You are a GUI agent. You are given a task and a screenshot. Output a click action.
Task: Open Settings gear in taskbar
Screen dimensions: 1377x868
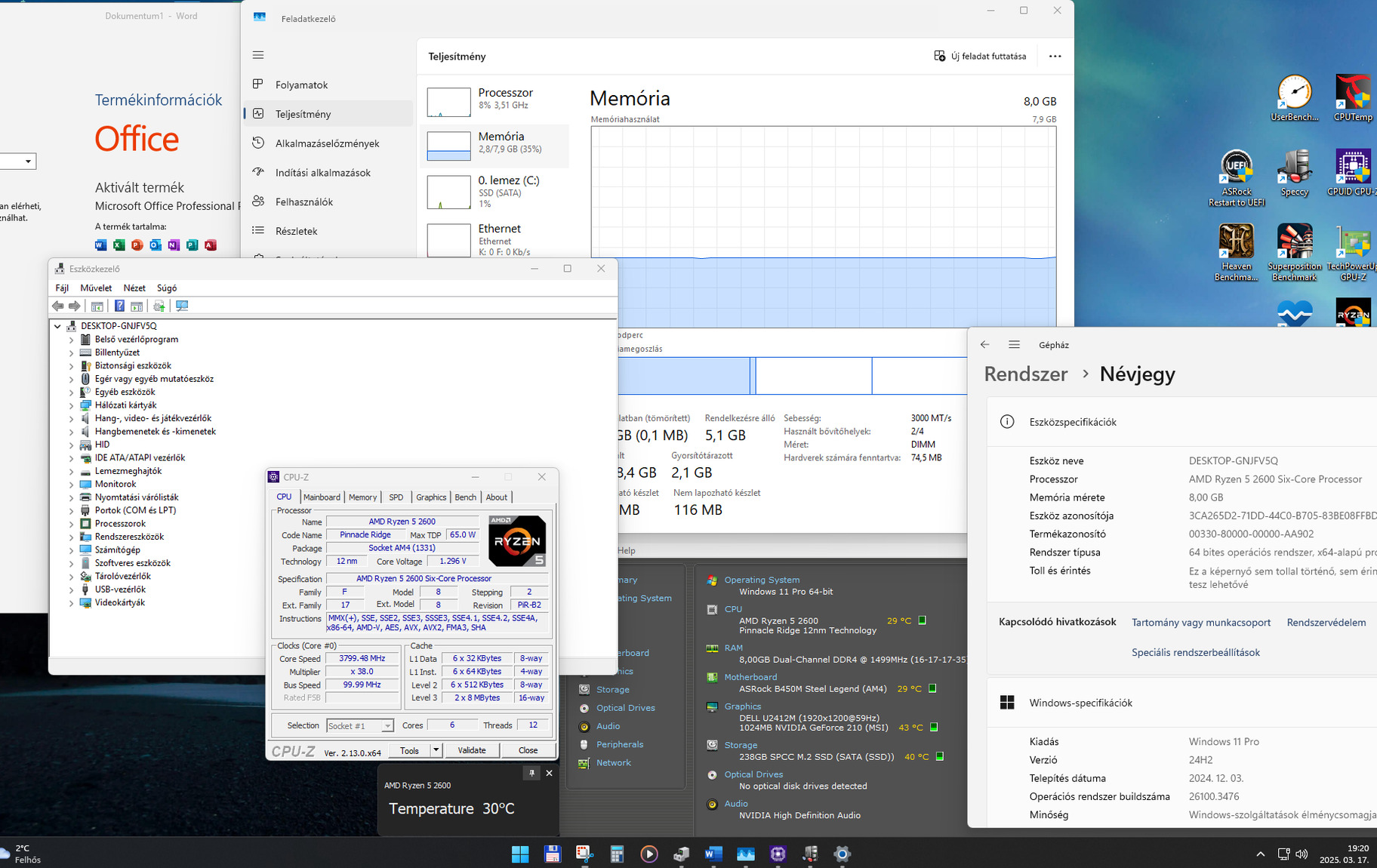842,854
